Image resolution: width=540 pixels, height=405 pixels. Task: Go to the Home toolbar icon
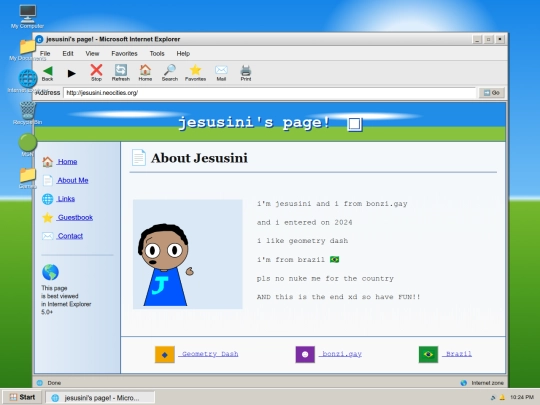click(x=145, y=73)
